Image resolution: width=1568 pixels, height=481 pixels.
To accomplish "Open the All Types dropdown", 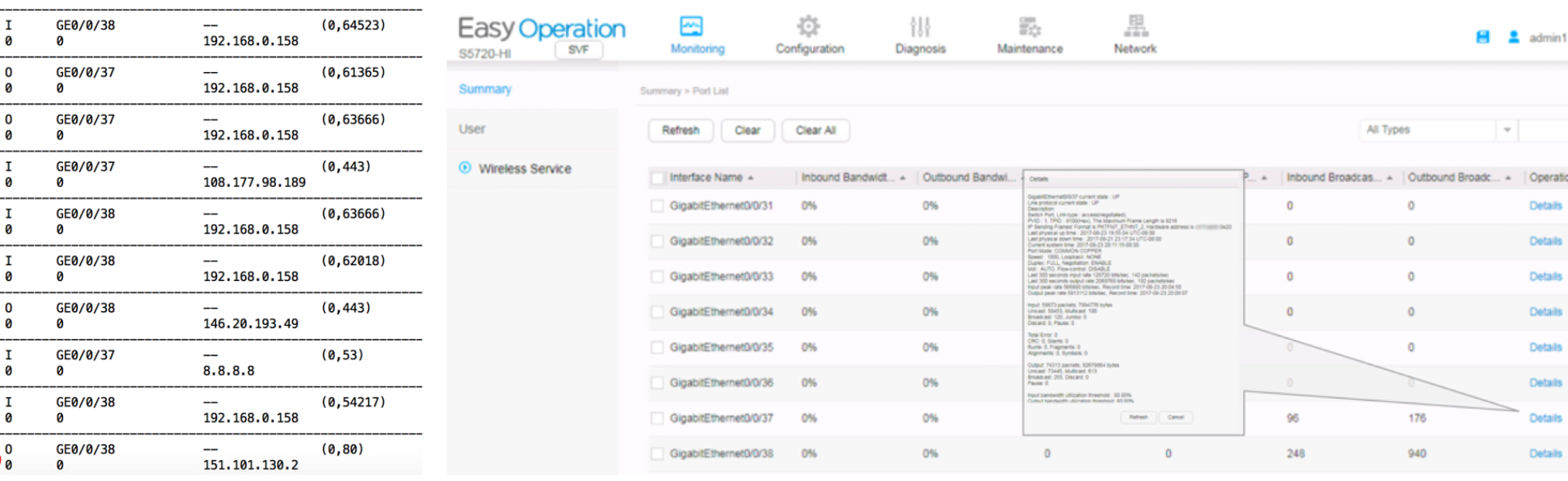I will click(x=1507, y=130).
